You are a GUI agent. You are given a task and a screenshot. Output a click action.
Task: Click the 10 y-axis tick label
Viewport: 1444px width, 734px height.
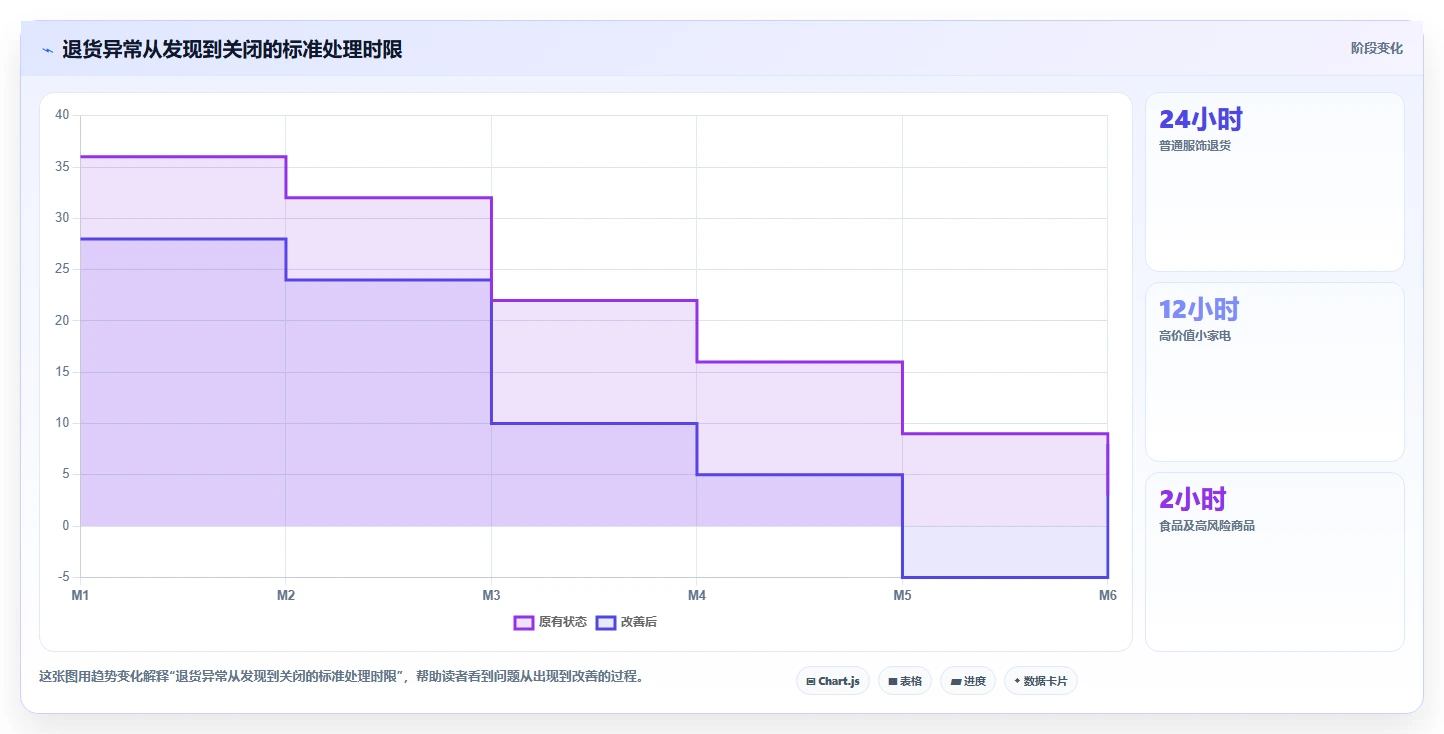tap(62, 423)
